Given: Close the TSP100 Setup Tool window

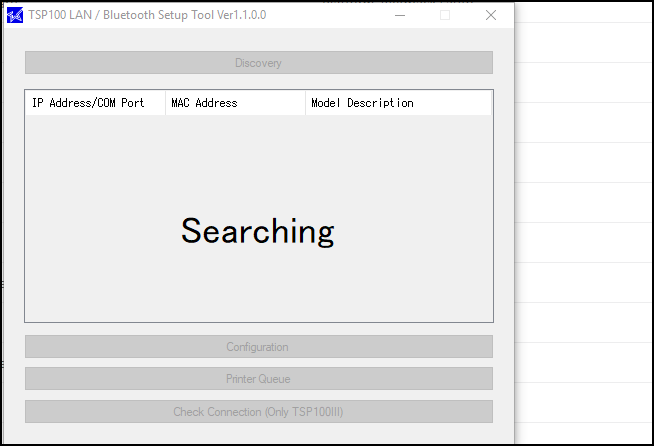Looking at the screenshot, I should (491, 15).
